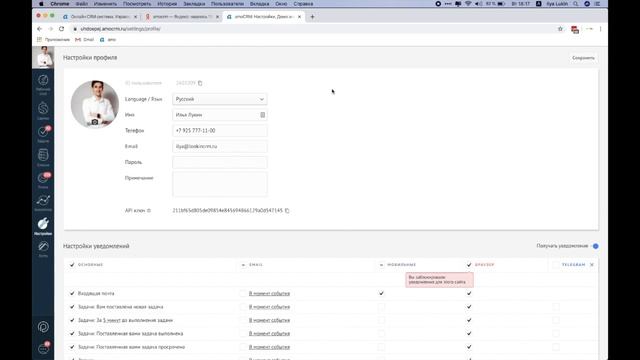This screenshot has width=640, height=360.
Task: Open the Сделки section in sidebar
Action: pyautogui.click(x=43, y=111)
